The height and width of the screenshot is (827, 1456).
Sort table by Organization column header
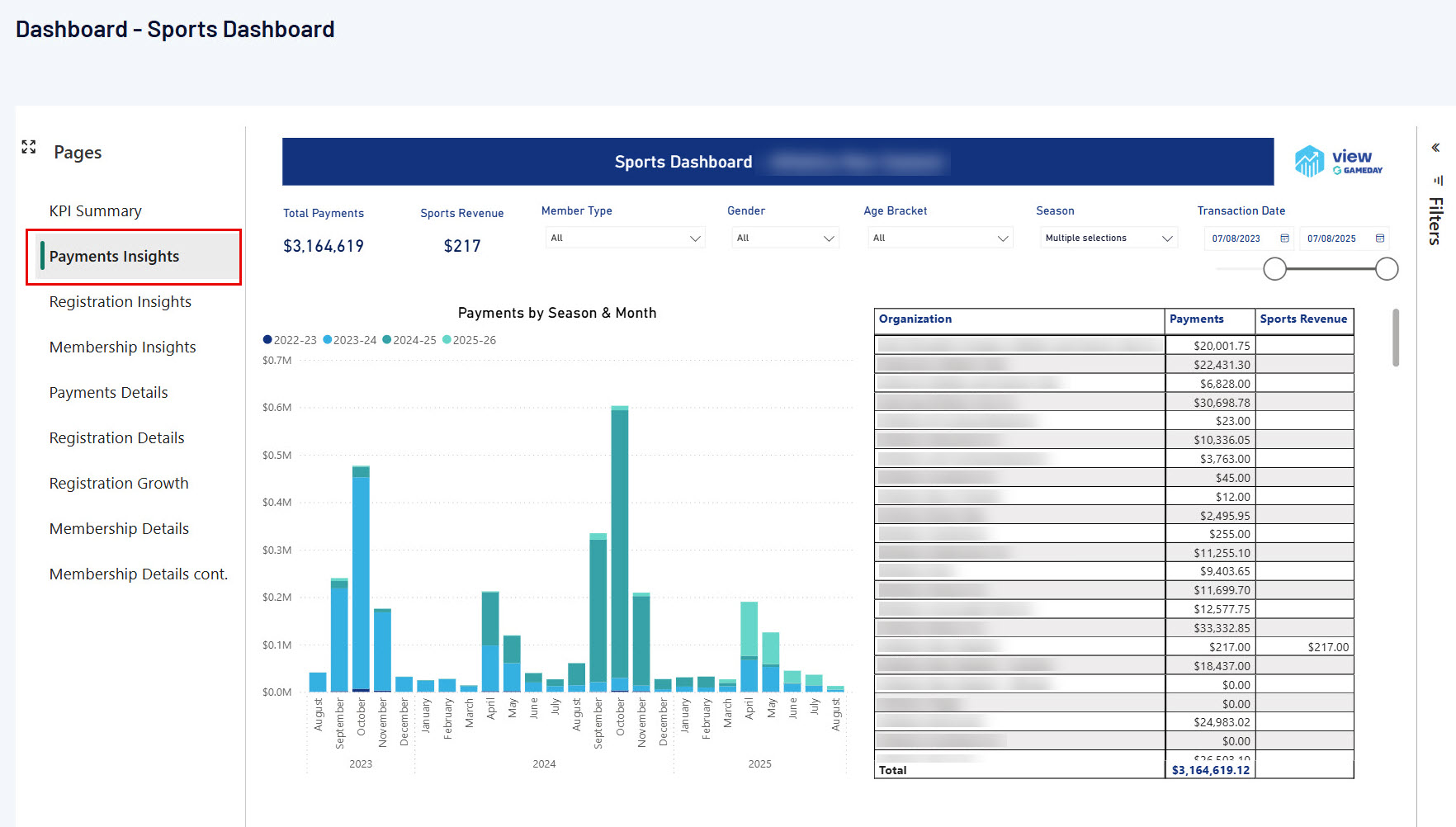click(915, 319)
